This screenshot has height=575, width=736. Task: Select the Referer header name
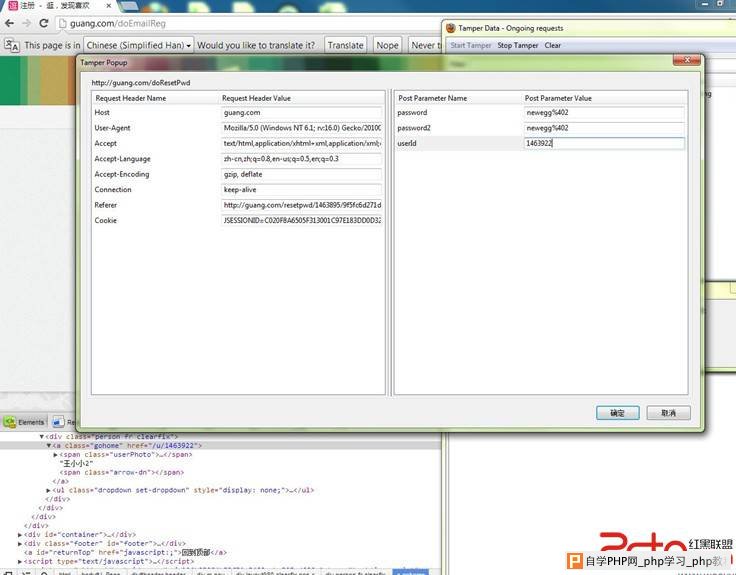(106, 205)
